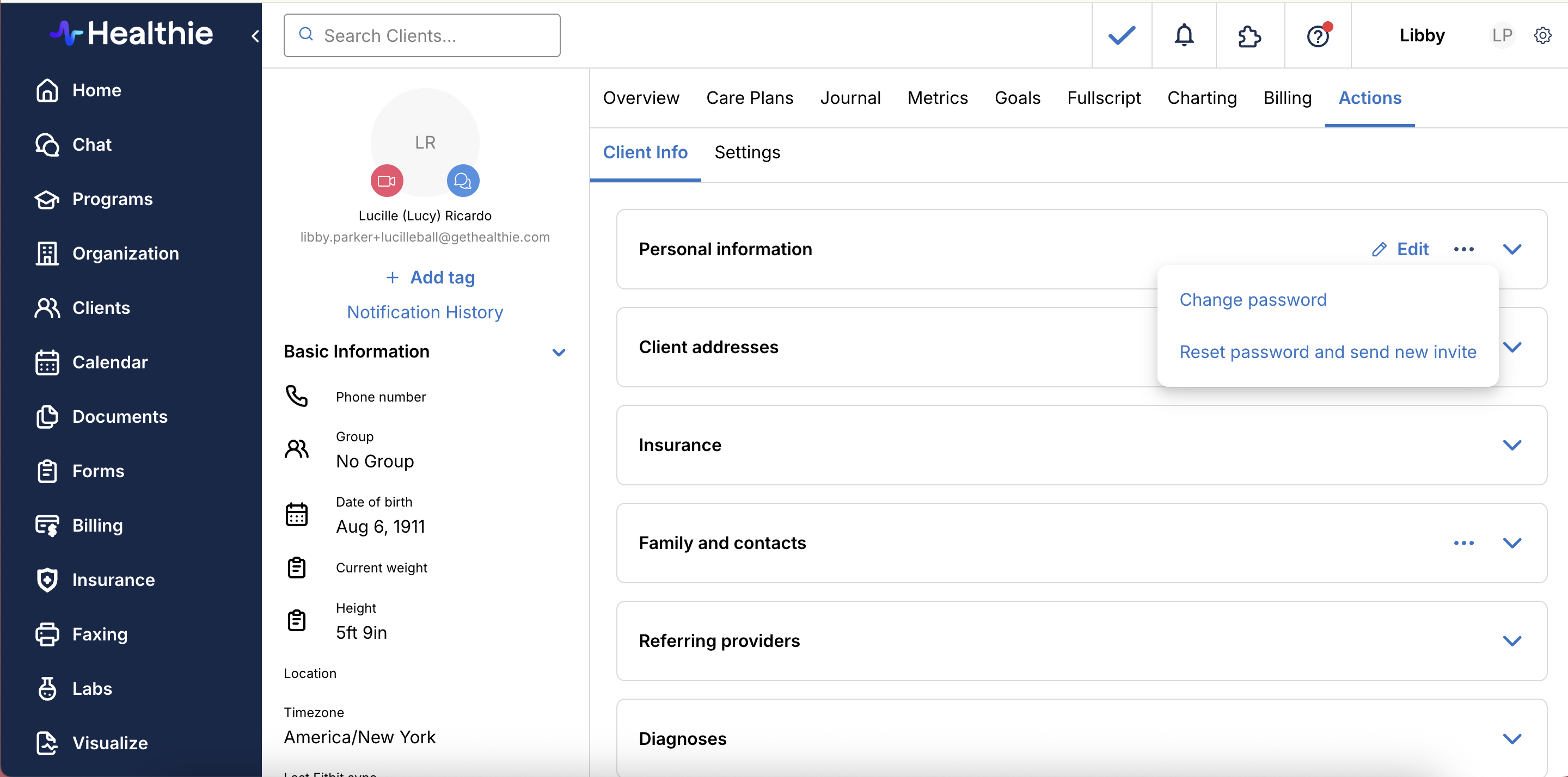This screenshot has height=777, width=1568.
Task: Collapse the Basic Information section
Action: [558, 352]
